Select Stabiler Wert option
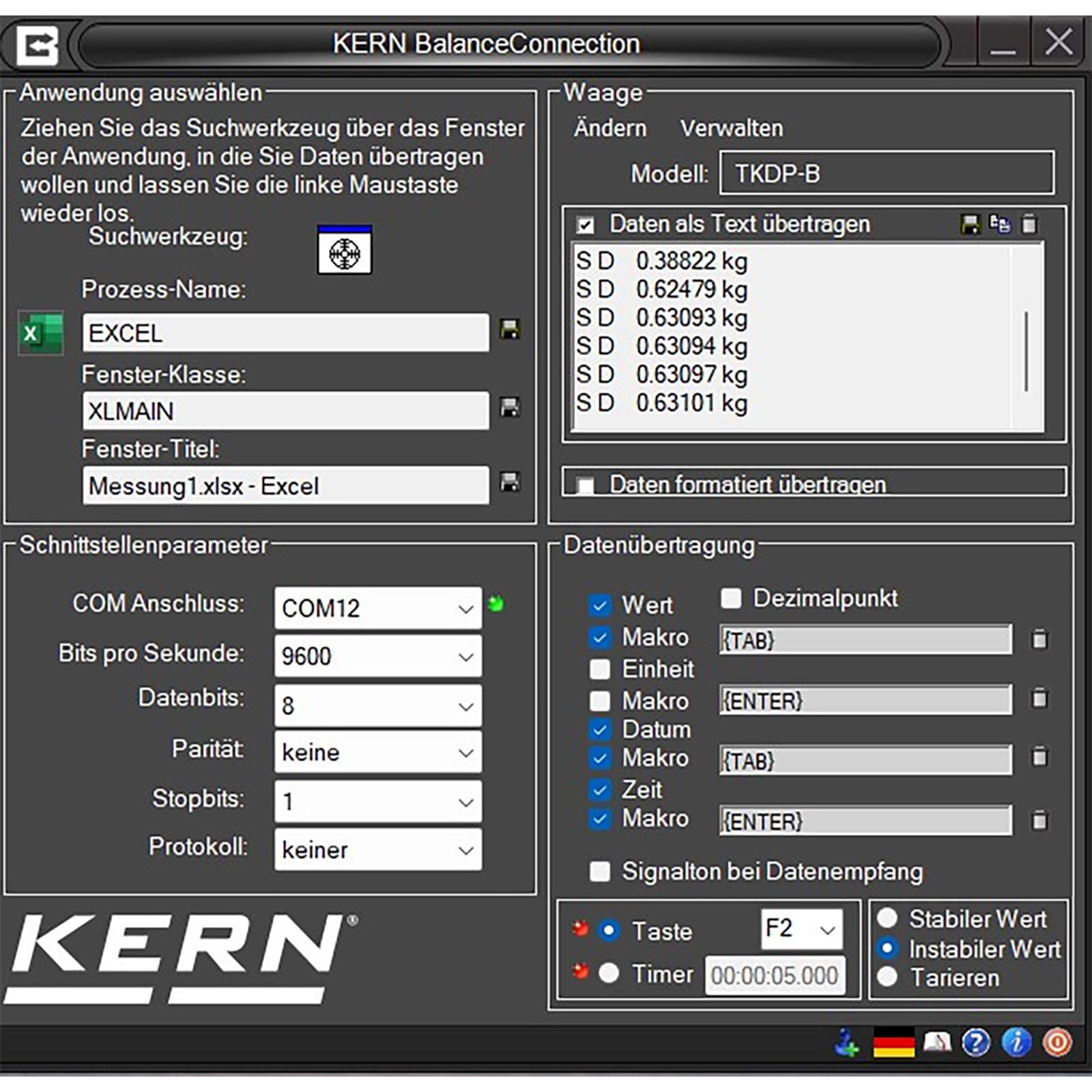The image size is (1092, 1092). click(887, 918)
